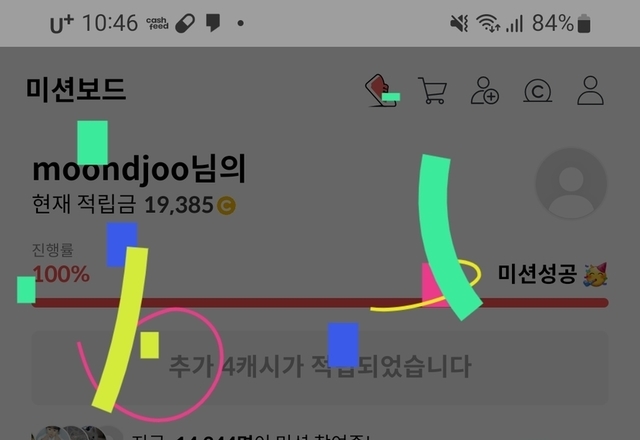Tap the Wi-Fi signal icon in the status bar
The width and height of the screenshot is (640, 440).
[489, 23]
